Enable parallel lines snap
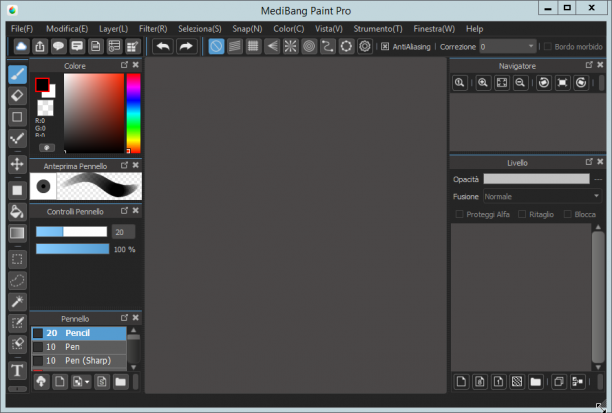The height and width of the screenshot is (413, 612). point(235,46)
